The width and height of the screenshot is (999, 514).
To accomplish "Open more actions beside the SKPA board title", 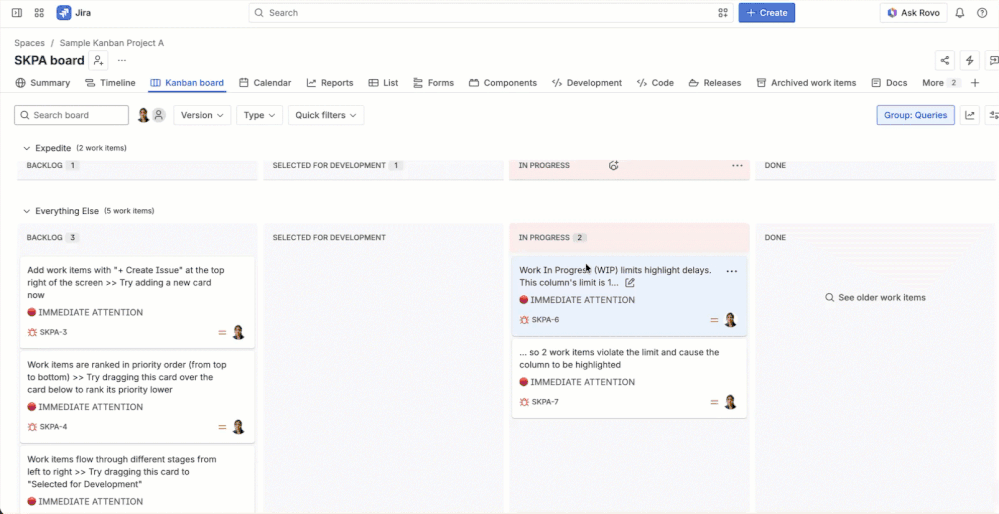I will pyautogui.click(x=122, y=61).
